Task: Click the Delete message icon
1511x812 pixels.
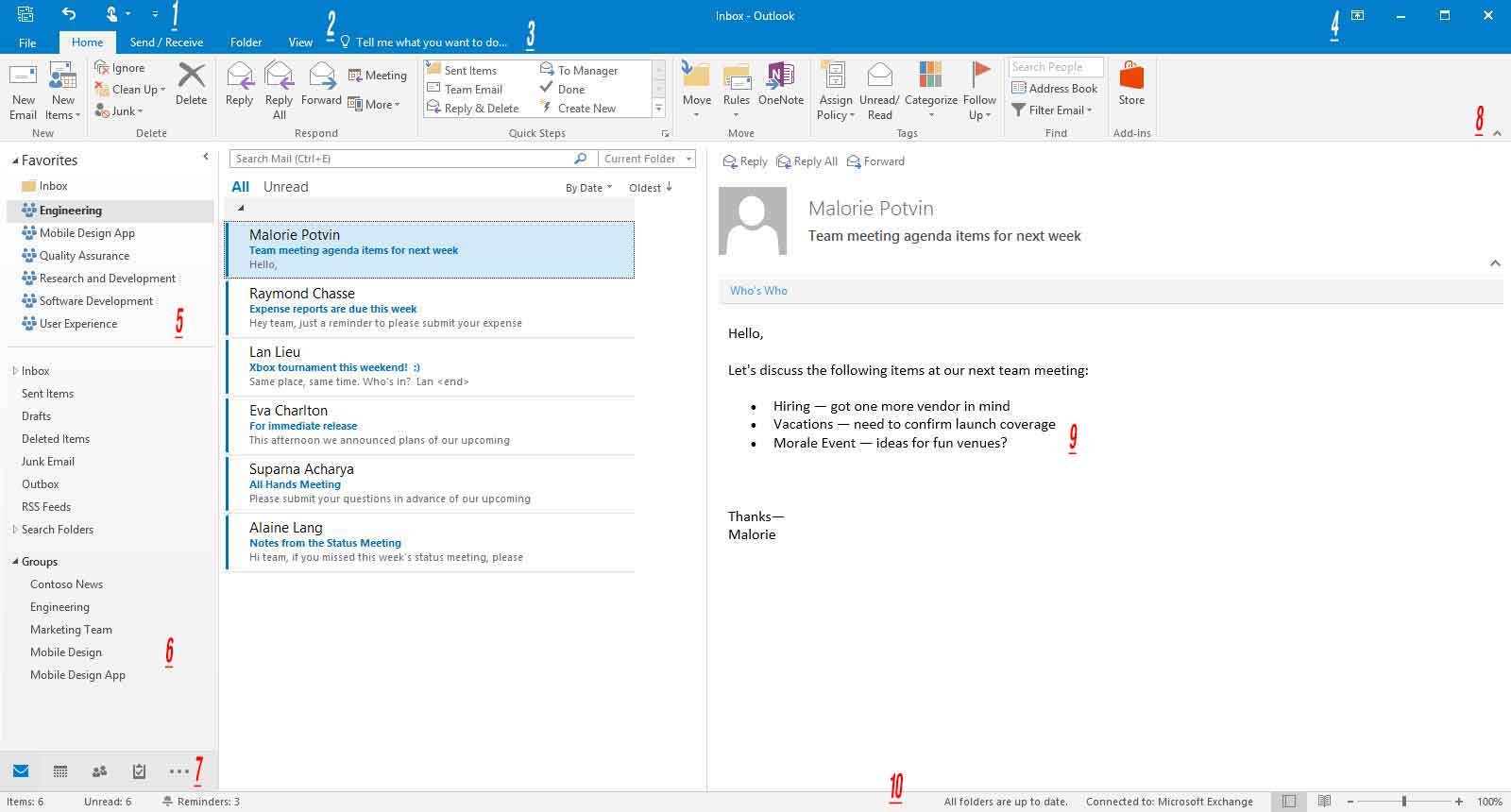Action: (x=191, y=84)
